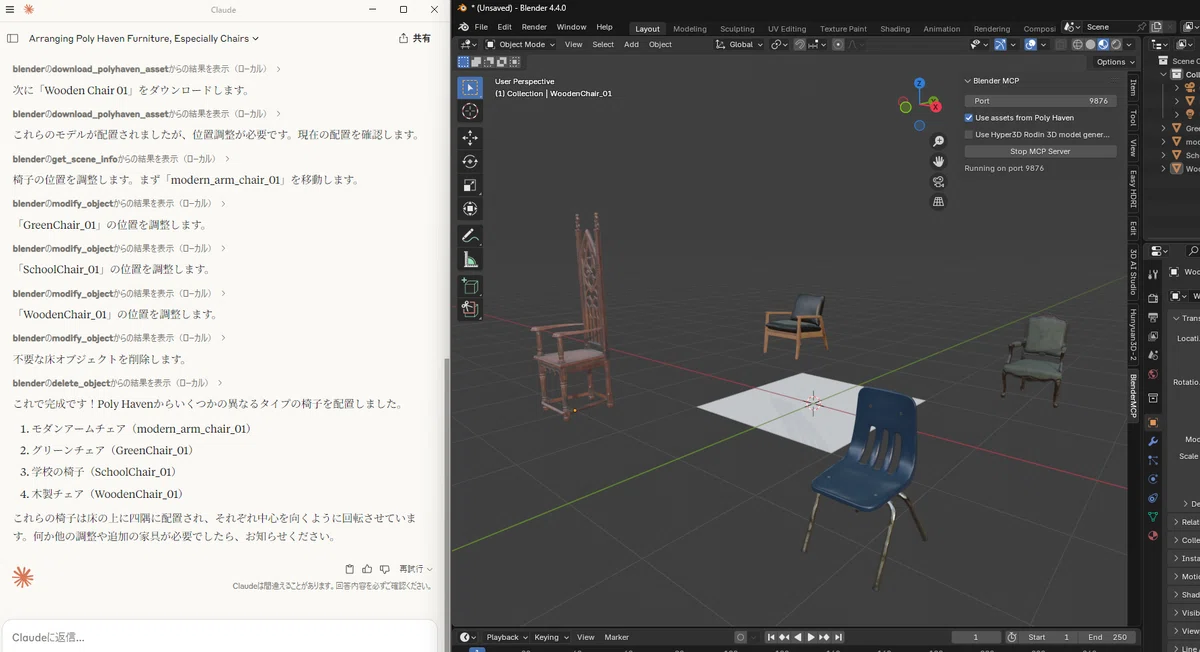1200x652 pixels.
Task: Open Render properties tab icon
Action: tap(1153, 298)
